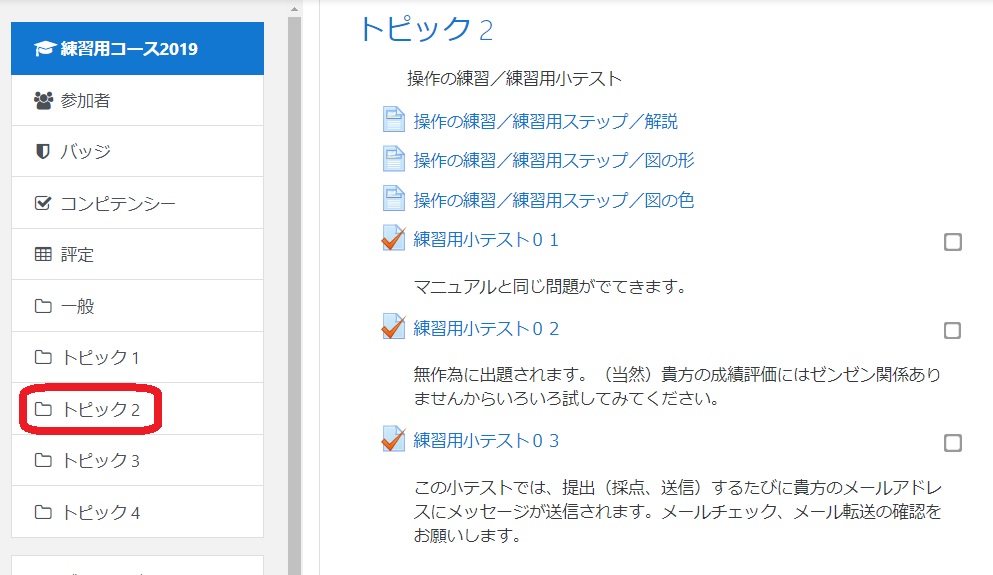Viewport: 993px width, 575px height.
Task: Open the 参加者 navigation item
Action: (137, 101)
